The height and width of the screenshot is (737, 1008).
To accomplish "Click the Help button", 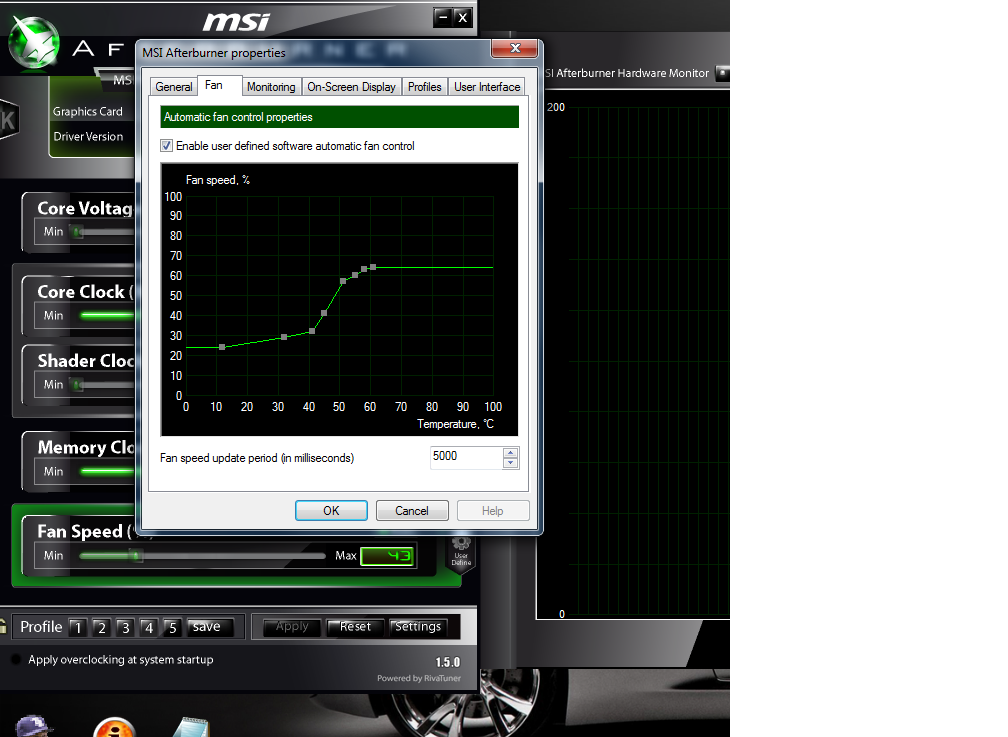I will click(492, 511).
